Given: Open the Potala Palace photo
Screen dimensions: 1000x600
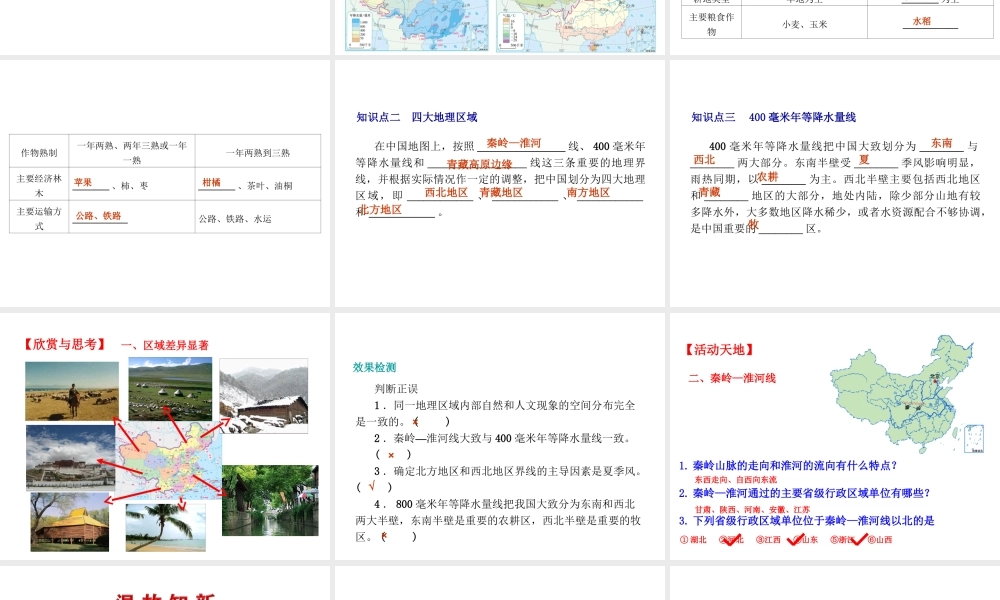Looking at the screenshot, I should (x=70, y=458).
